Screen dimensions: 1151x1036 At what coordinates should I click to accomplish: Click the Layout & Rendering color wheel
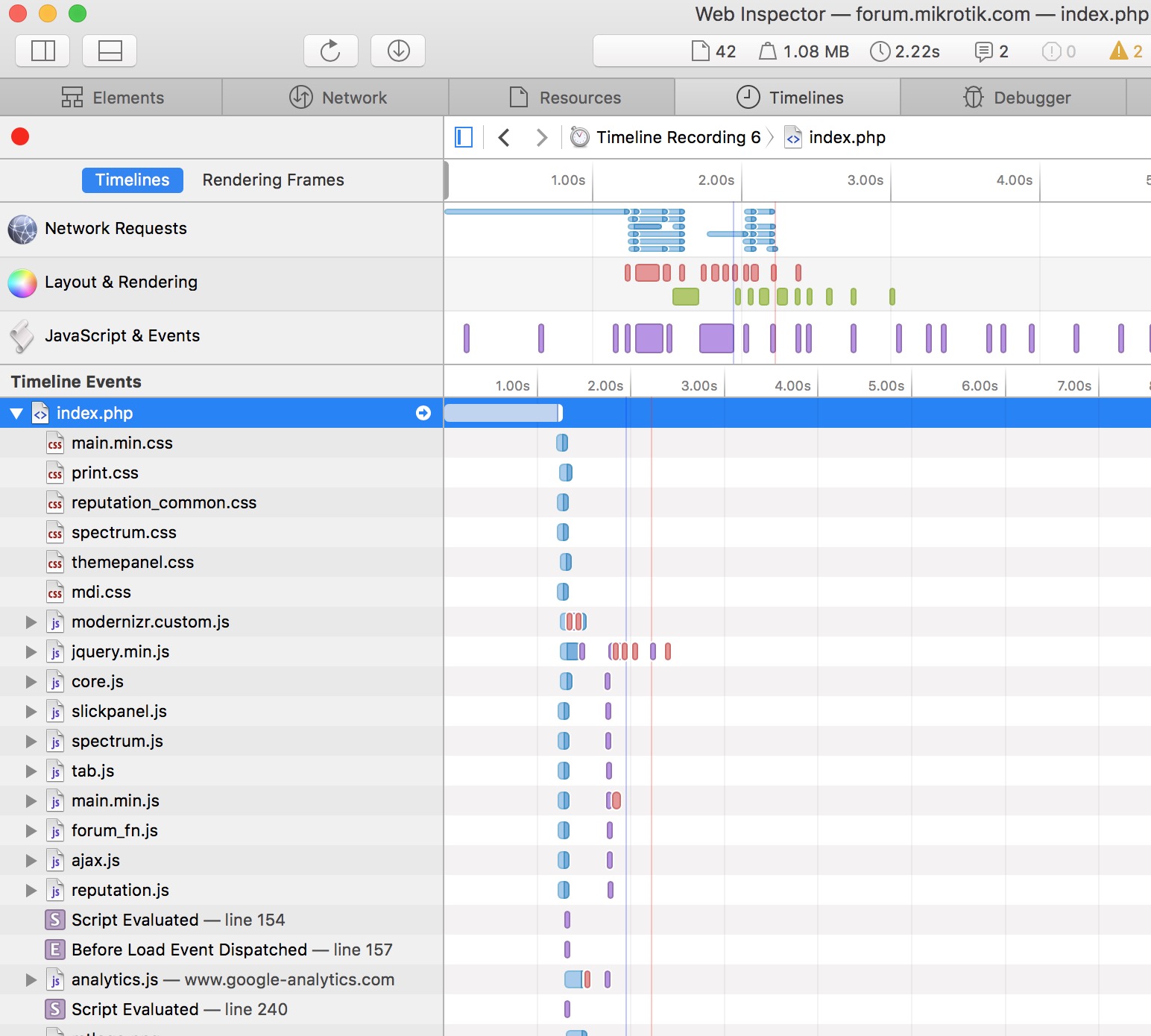click(x=22, y=283)
